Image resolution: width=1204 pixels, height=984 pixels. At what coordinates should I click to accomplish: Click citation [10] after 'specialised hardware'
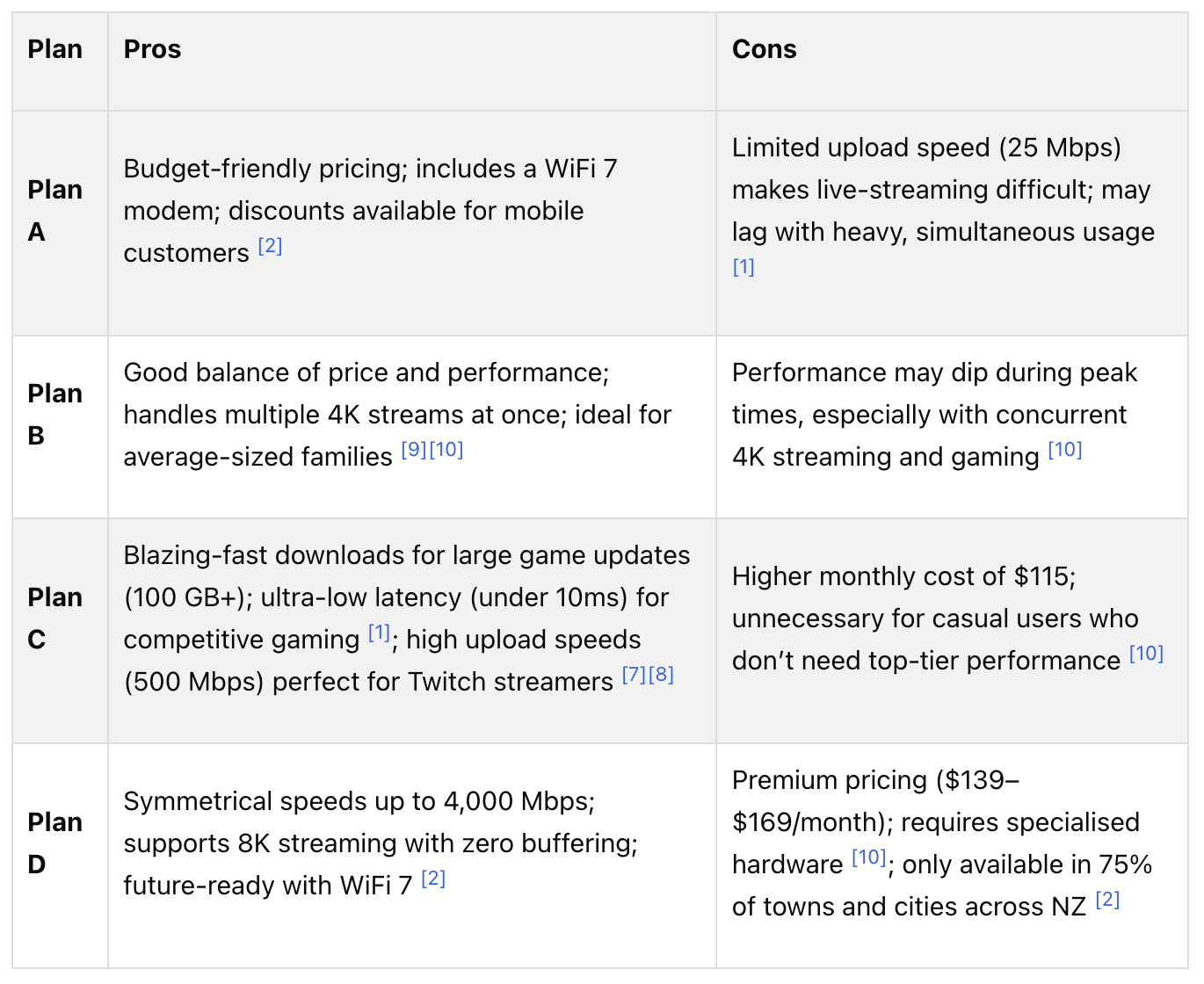click(869, 857)
